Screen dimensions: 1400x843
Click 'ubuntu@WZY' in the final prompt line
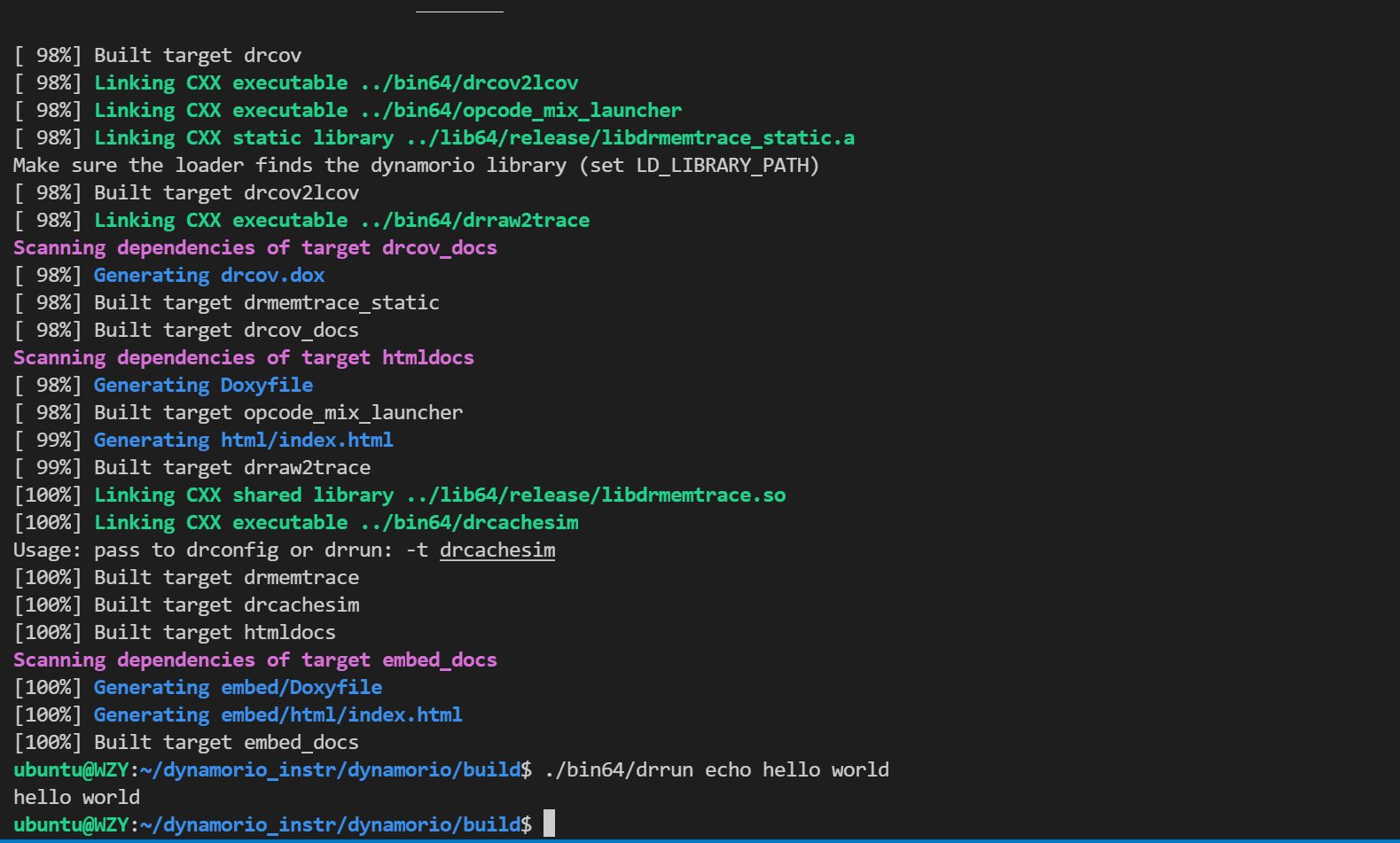tap(71, 825)
